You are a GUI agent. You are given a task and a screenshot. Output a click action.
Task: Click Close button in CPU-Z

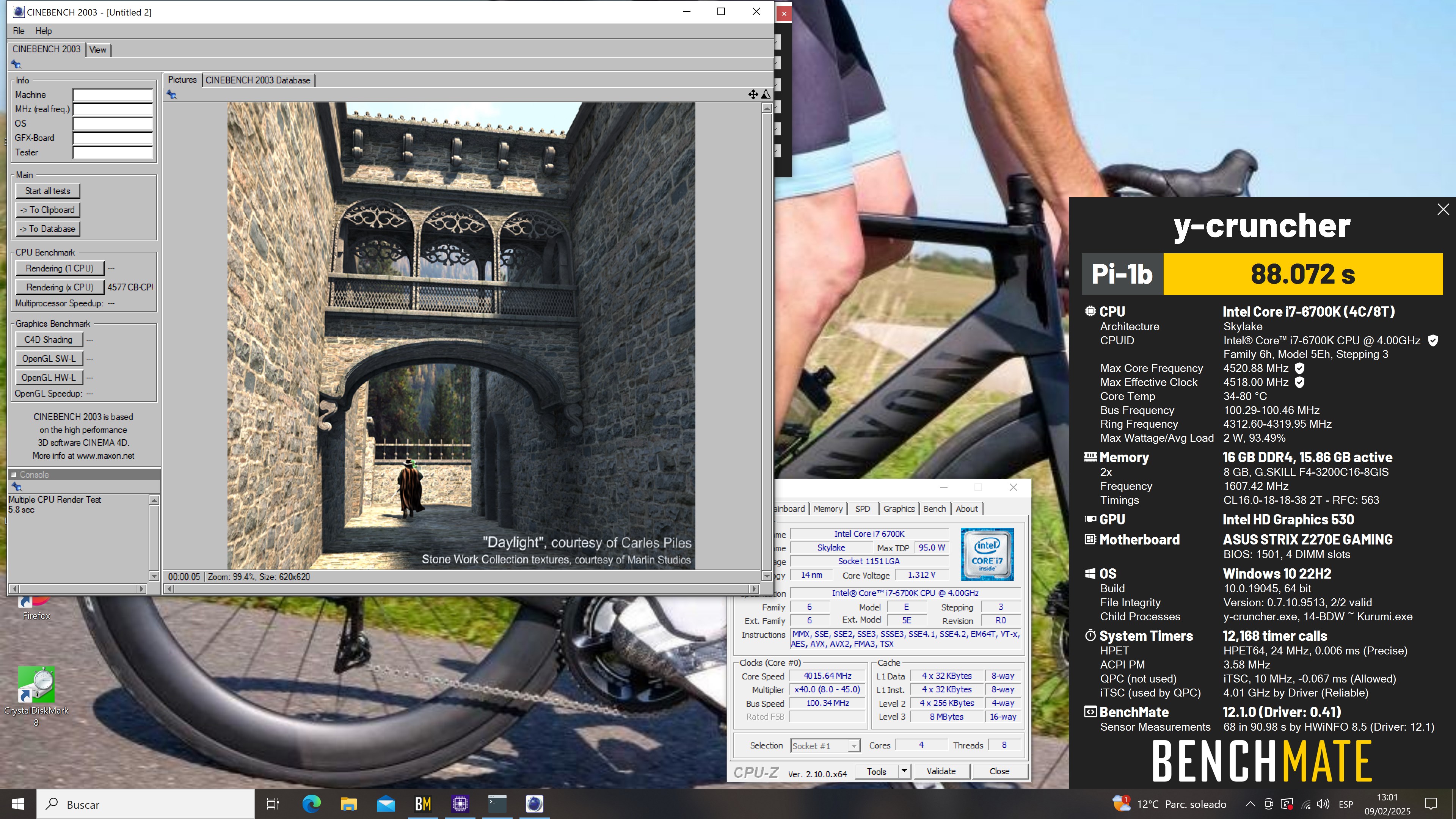pos(999,771)
